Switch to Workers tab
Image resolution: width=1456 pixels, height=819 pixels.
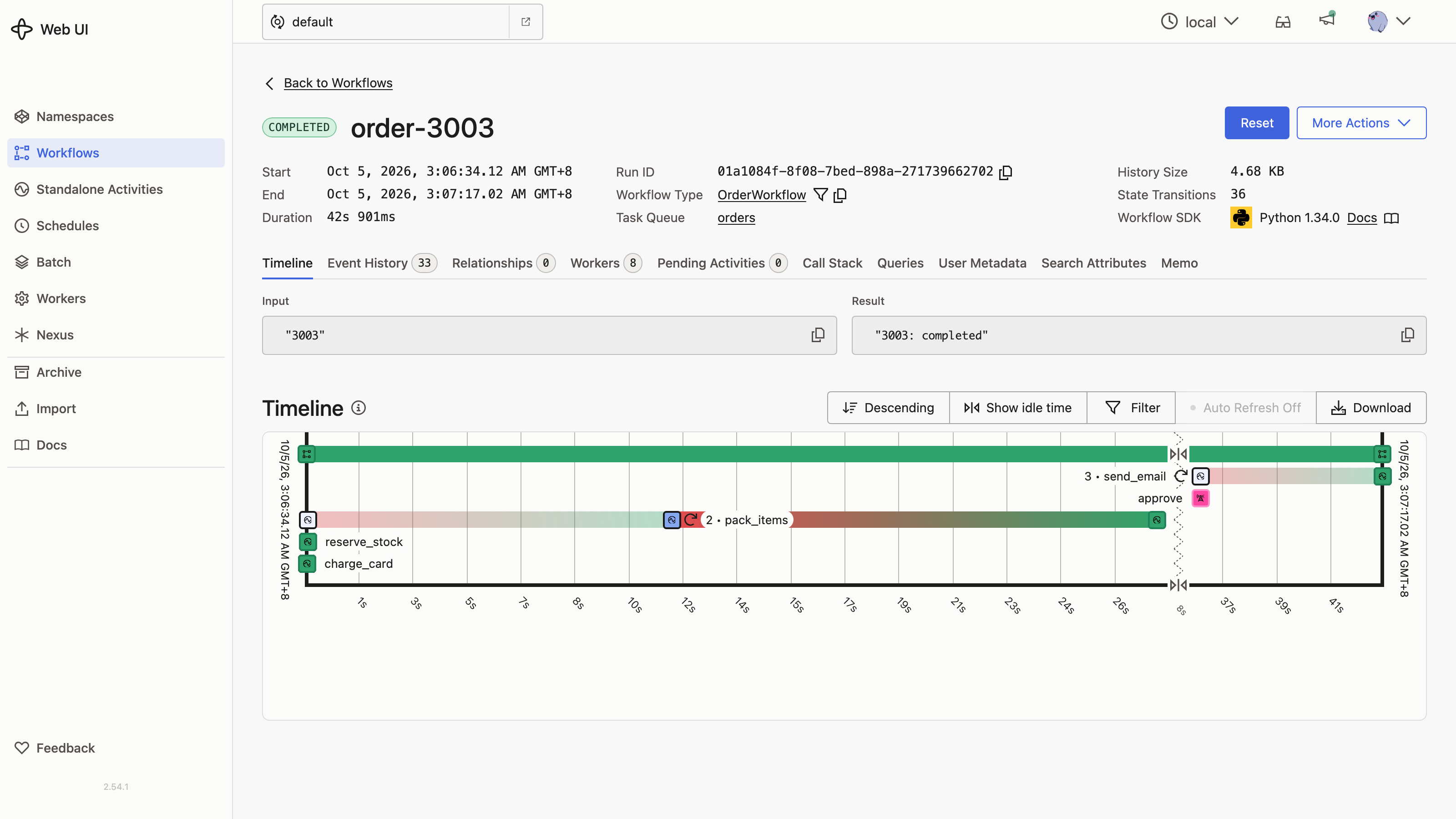(606, 263)
